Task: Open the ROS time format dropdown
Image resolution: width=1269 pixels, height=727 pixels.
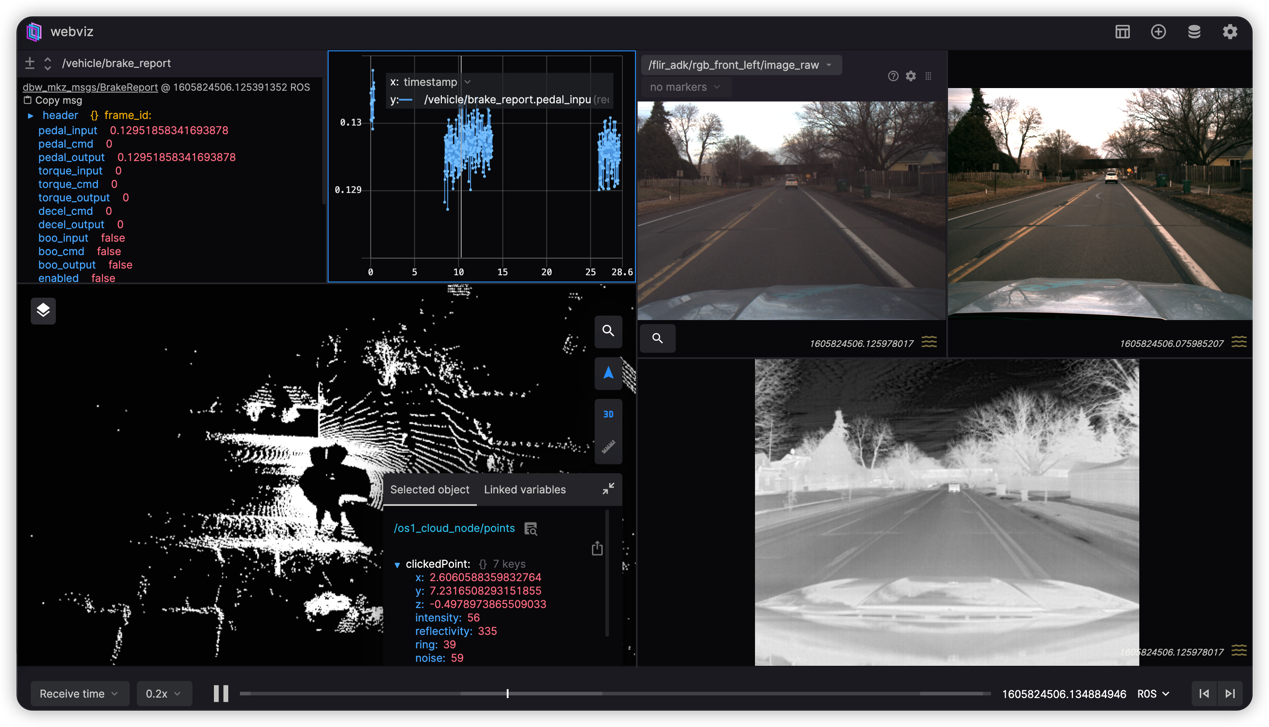Action: (x=1153, y=693)
